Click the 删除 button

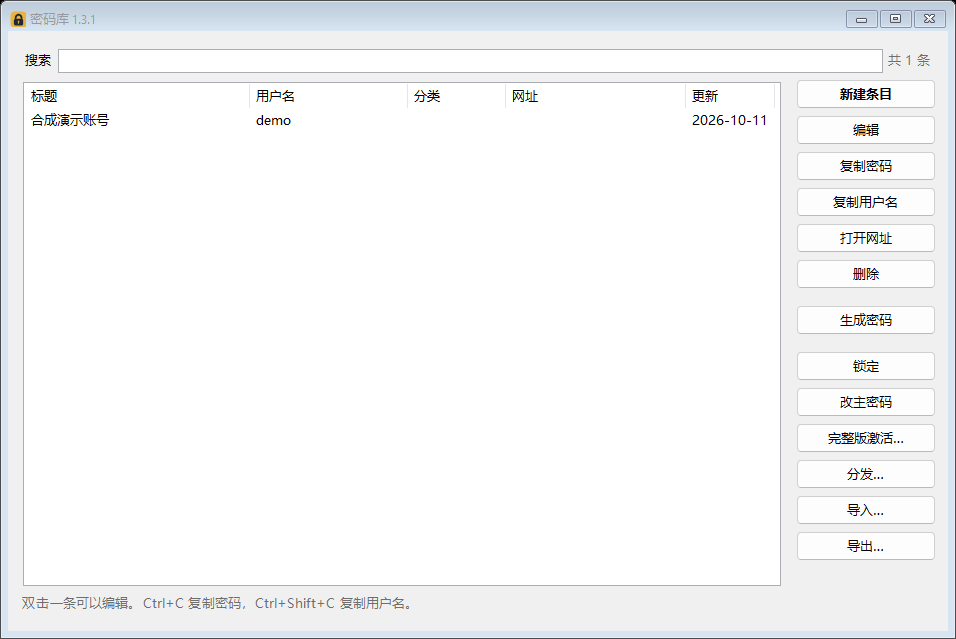(865, 274)
